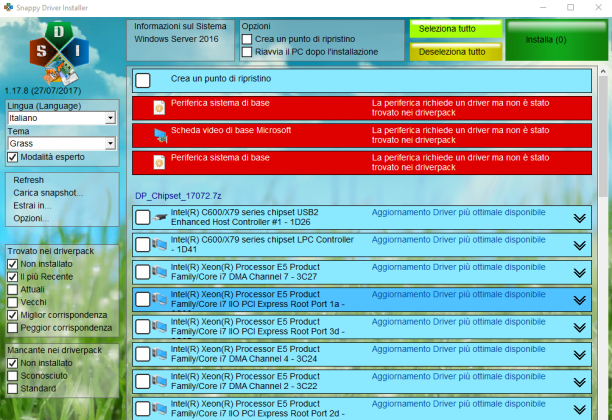
Task: Click the SDI hexagon logo
Action: (59, 53)
